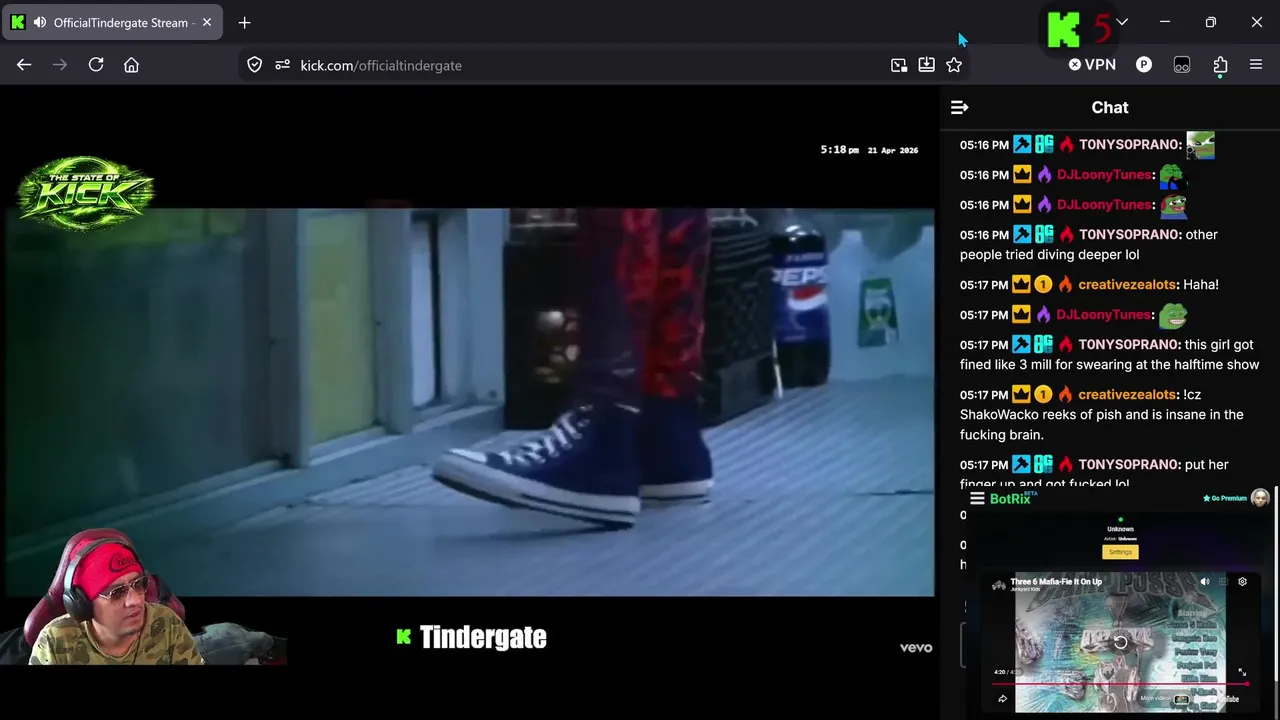Bookmark this page with the star
Screen dimensions: 1280x720
[x=954, y=65]
